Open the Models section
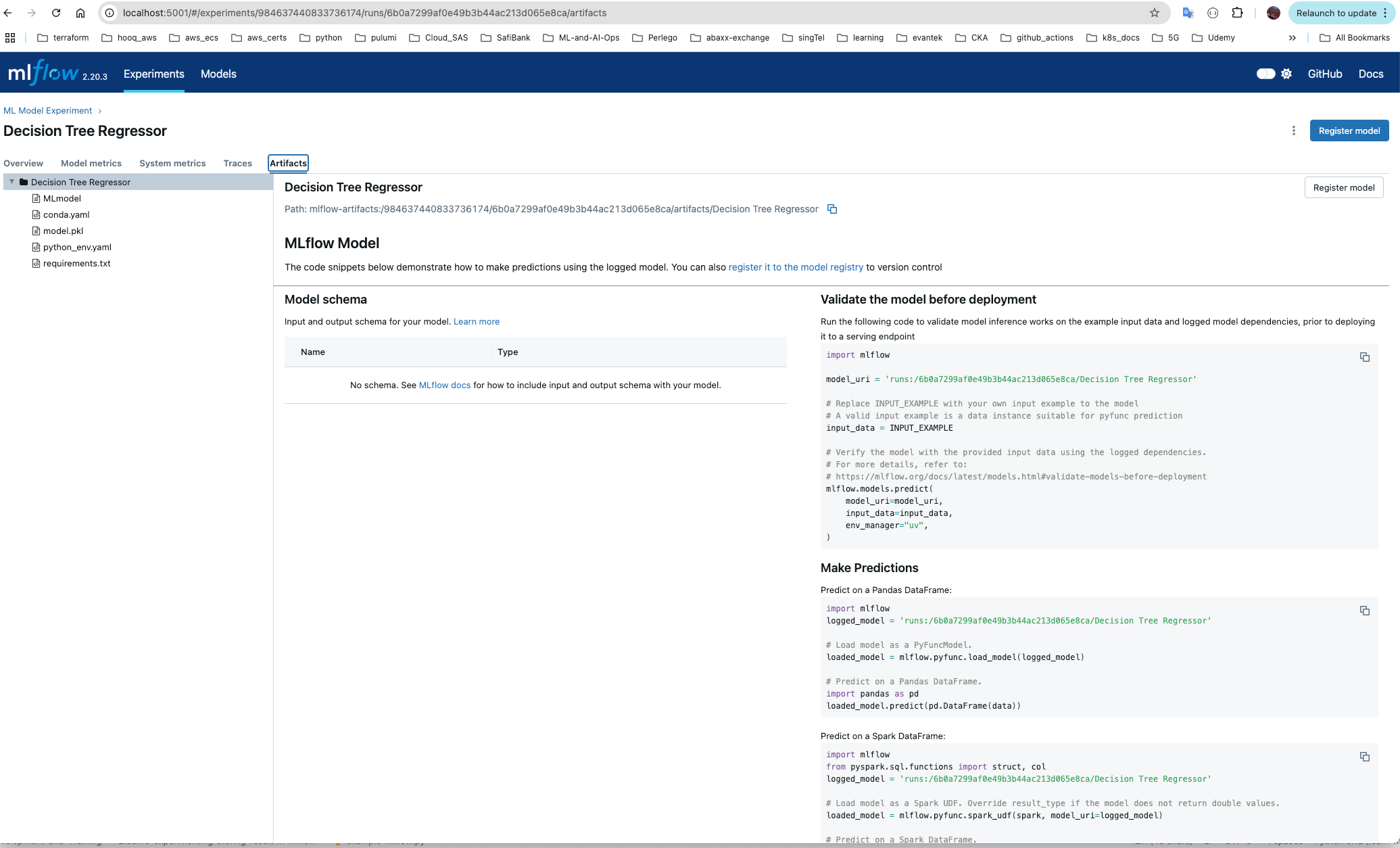The width and height of the screenshot is (1400, 848). [218, 74]
